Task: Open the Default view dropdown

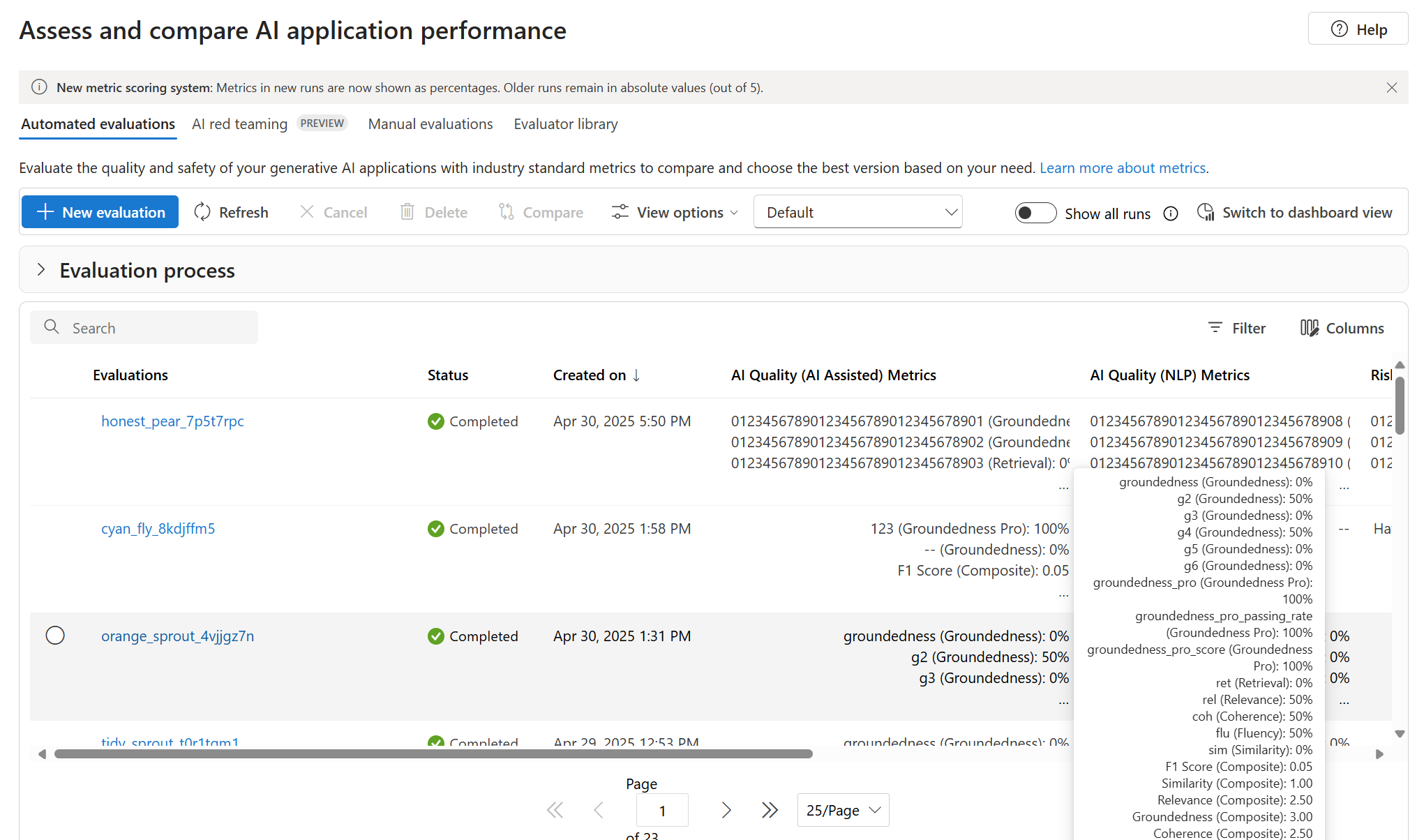Action: click(x=857, y=212)
